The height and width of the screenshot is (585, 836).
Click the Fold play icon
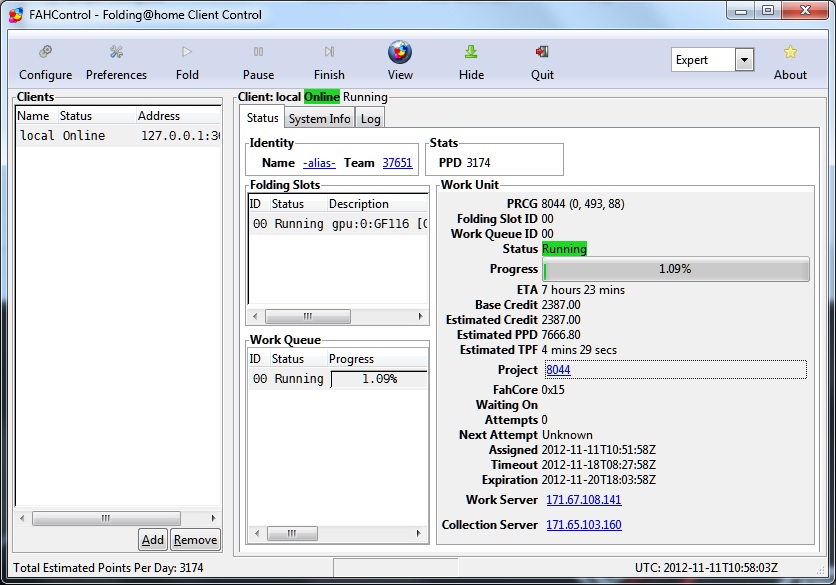[x=187, y=52]
